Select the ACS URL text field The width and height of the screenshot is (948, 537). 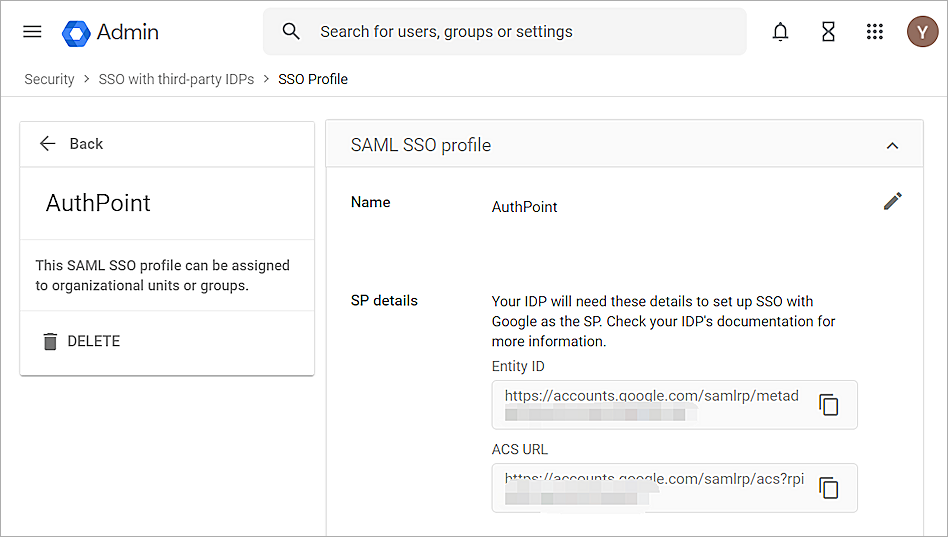click(x=652, y=487)
